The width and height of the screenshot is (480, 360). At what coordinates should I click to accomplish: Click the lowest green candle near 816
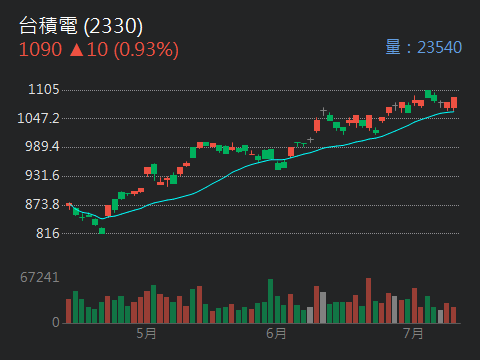pos(102,231)
